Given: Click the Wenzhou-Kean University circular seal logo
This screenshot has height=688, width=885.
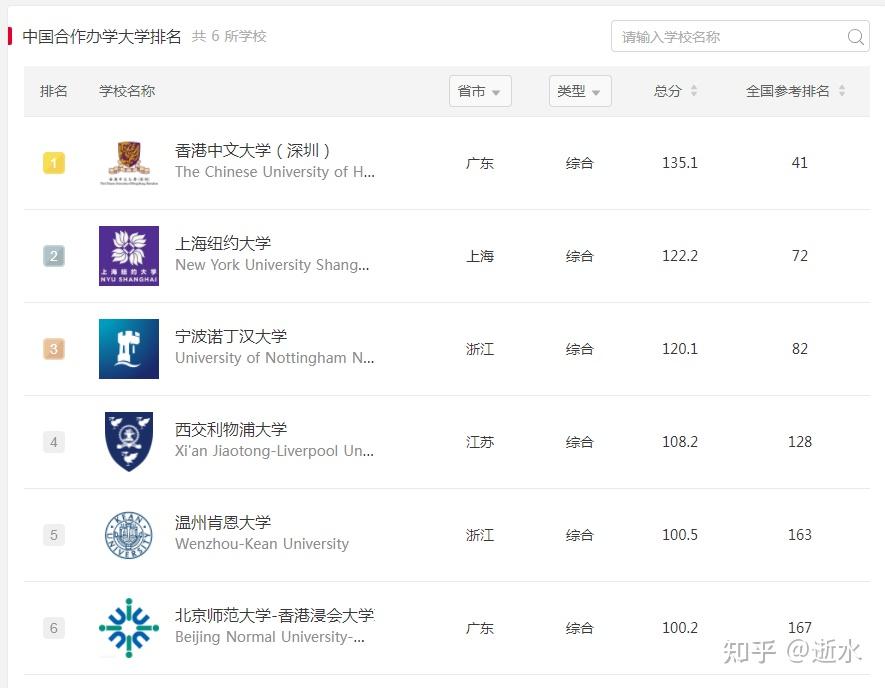Looking at the screenshot, I should pyautogui.click(x=128, y=535).
